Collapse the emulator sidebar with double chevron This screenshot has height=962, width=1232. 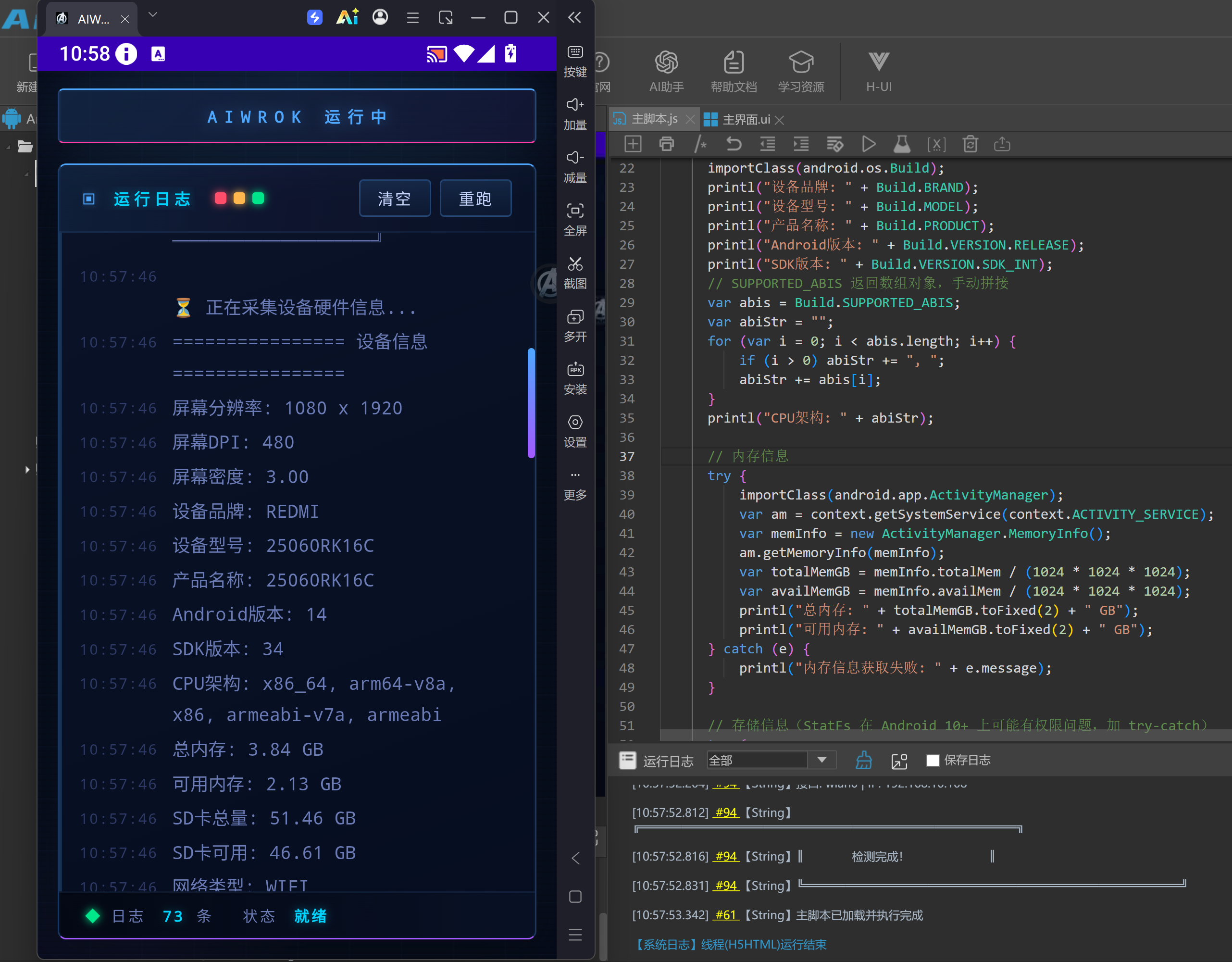574,17
